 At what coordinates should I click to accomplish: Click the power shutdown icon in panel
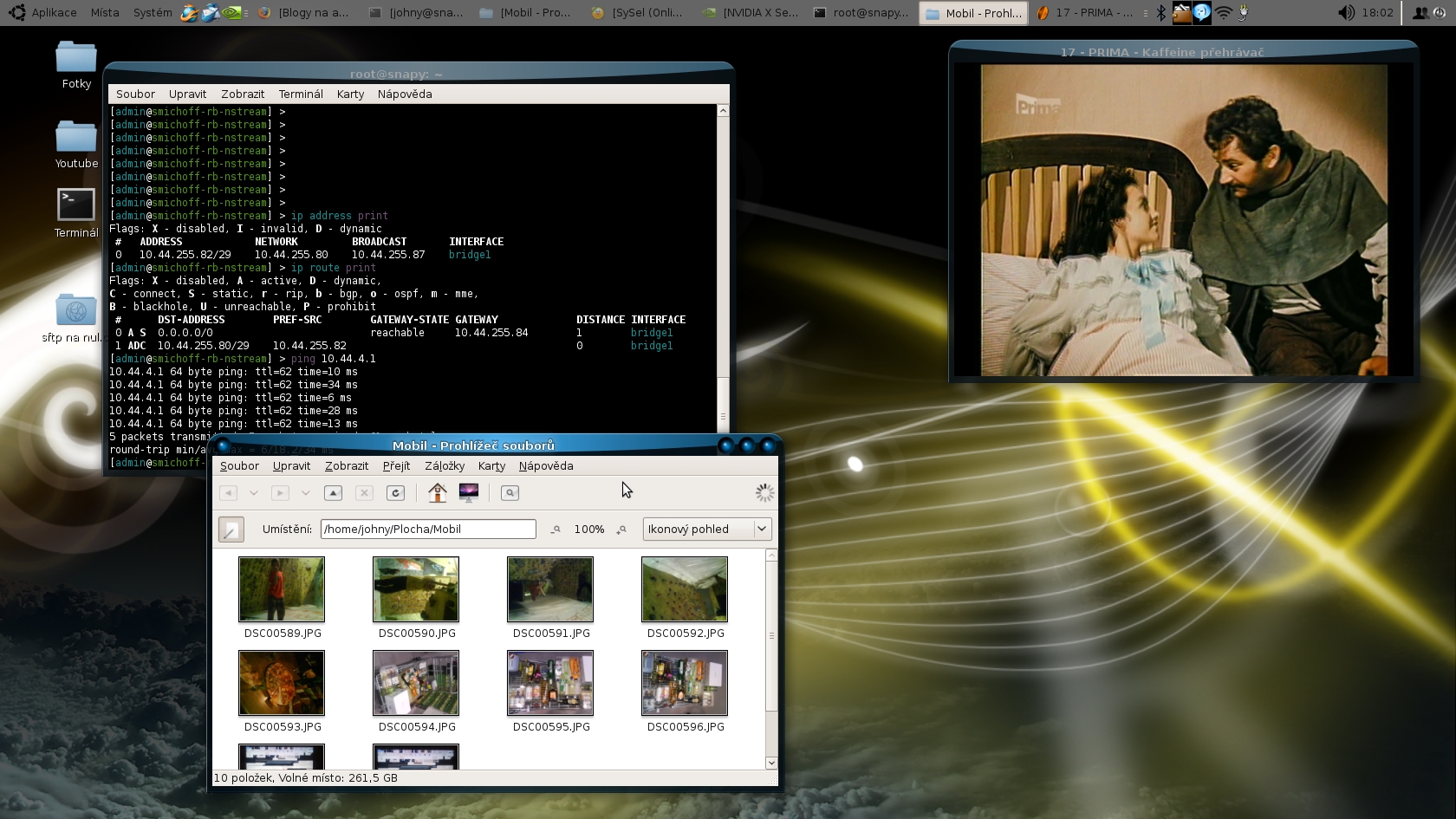tap(1440, 13)
